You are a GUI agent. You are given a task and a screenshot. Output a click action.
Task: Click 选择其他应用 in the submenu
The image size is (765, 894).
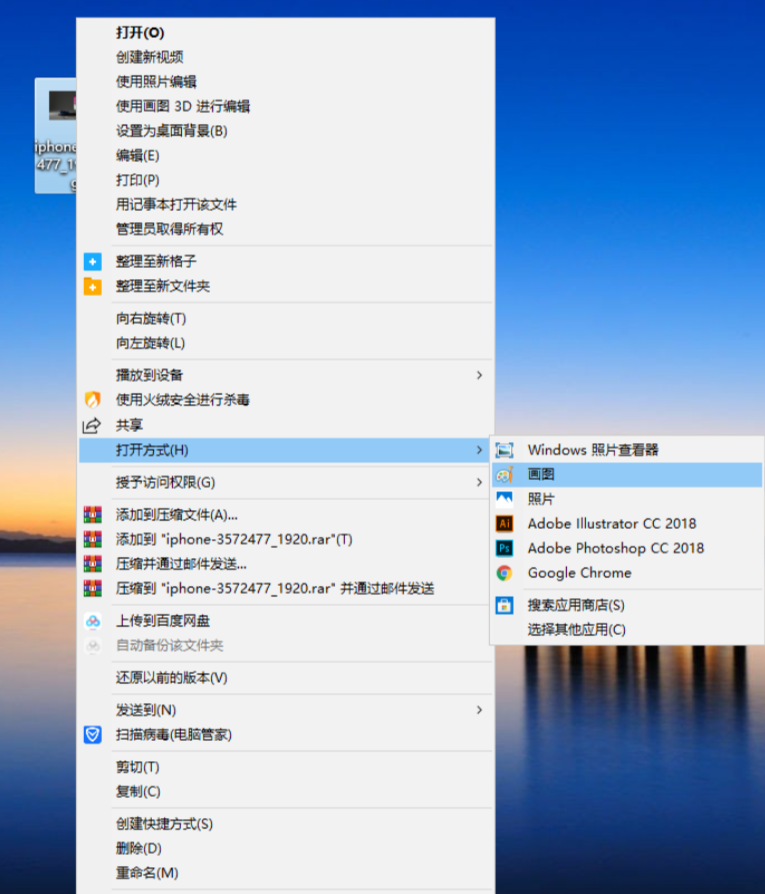(576, 630)
